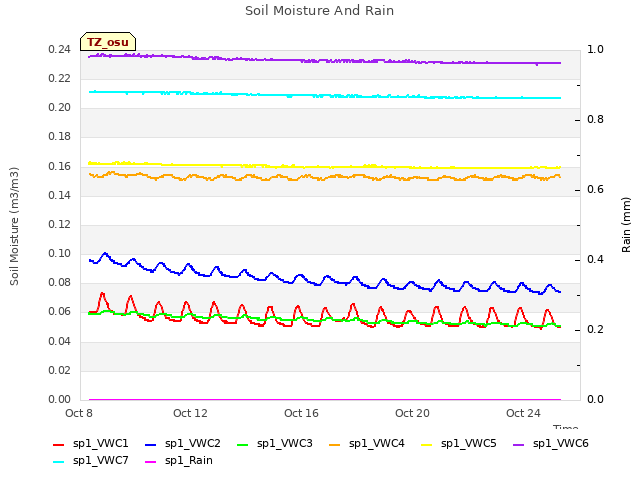Click the Oct 8 x-axis tick label
The height and width of the screenshot is (480, 640).
79,413
